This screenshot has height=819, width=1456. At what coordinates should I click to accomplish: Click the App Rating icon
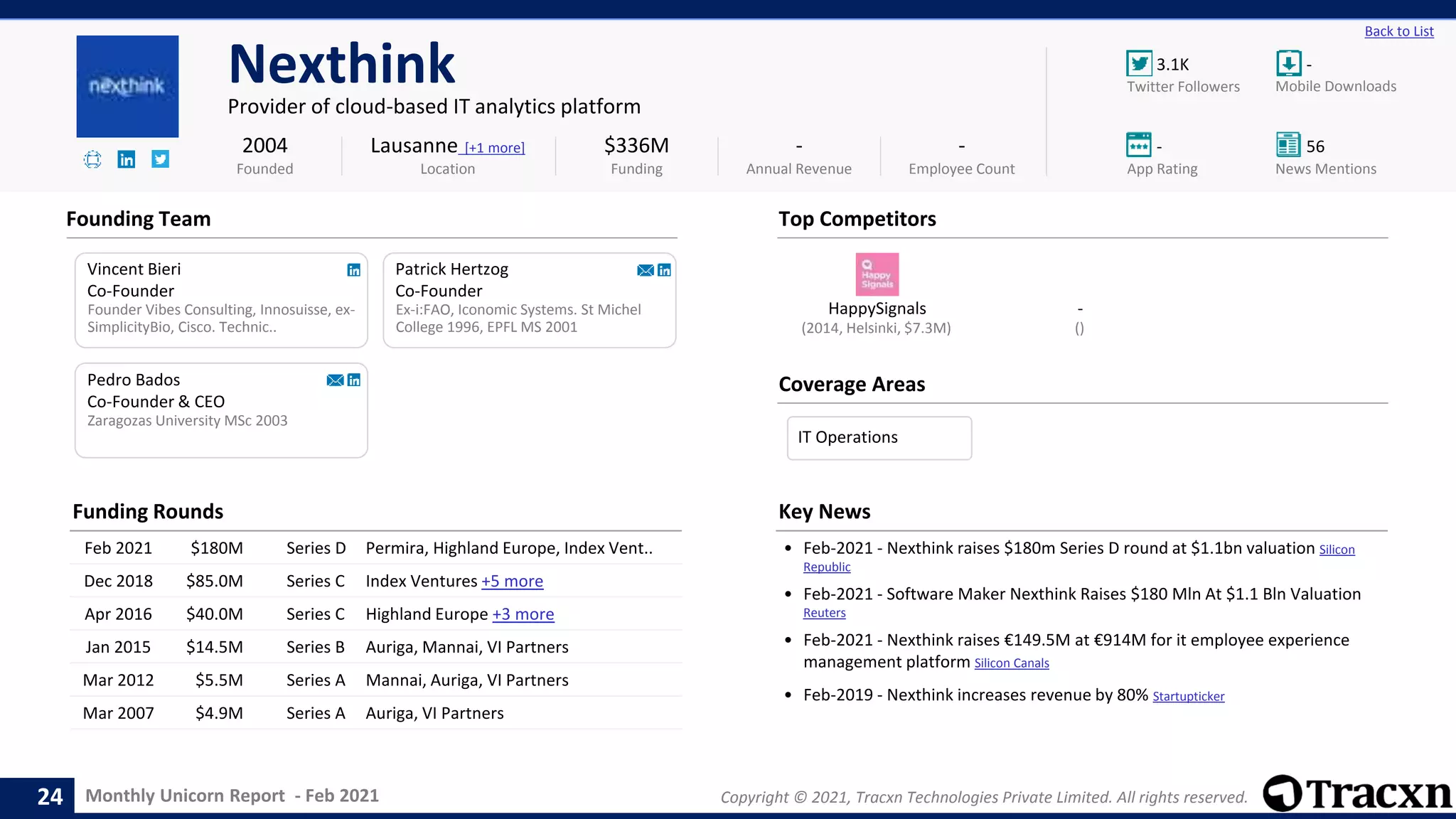[1139, 145]
